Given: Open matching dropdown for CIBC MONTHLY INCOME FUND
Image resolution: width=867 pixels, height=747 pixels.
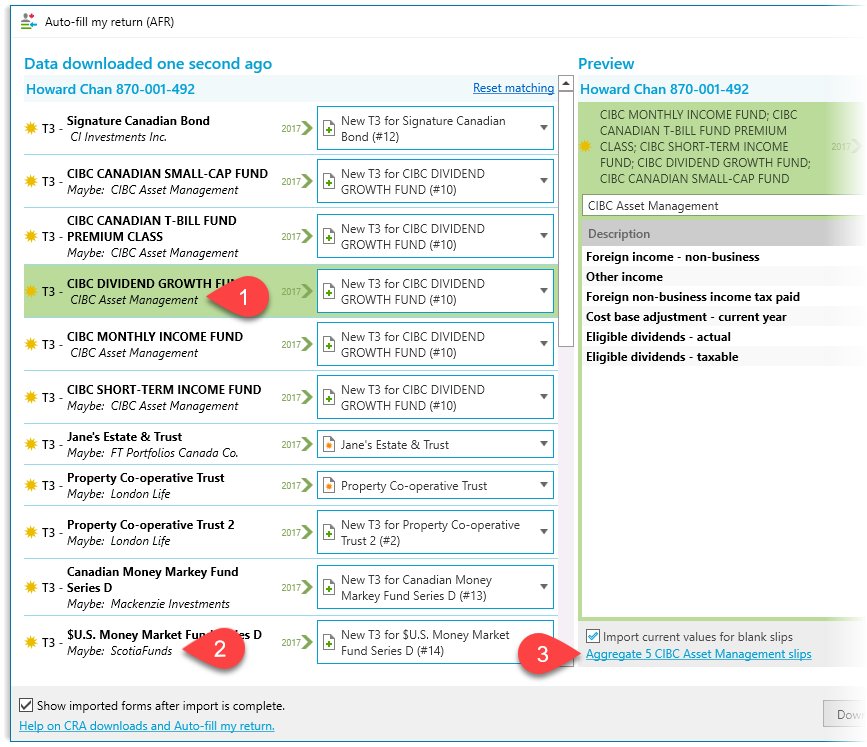Looking at the screenshot, I should tap(435, 344).
